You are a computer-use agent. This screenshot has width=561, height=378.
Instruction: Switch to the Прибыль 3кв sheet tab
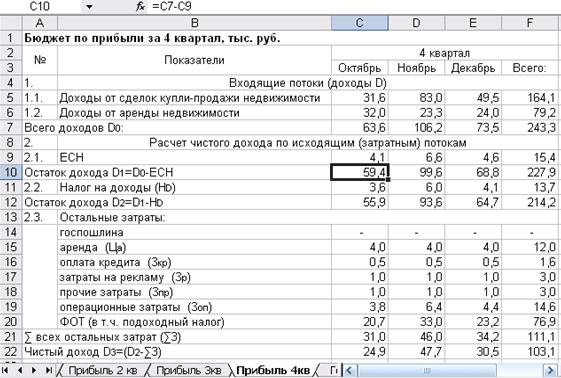[189, 370]
